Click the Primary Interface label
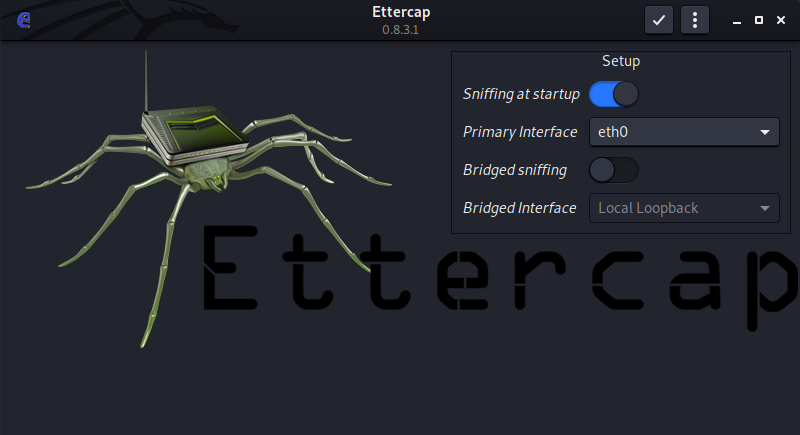Screen dimensions: 800x435 [x=520, y=132]
